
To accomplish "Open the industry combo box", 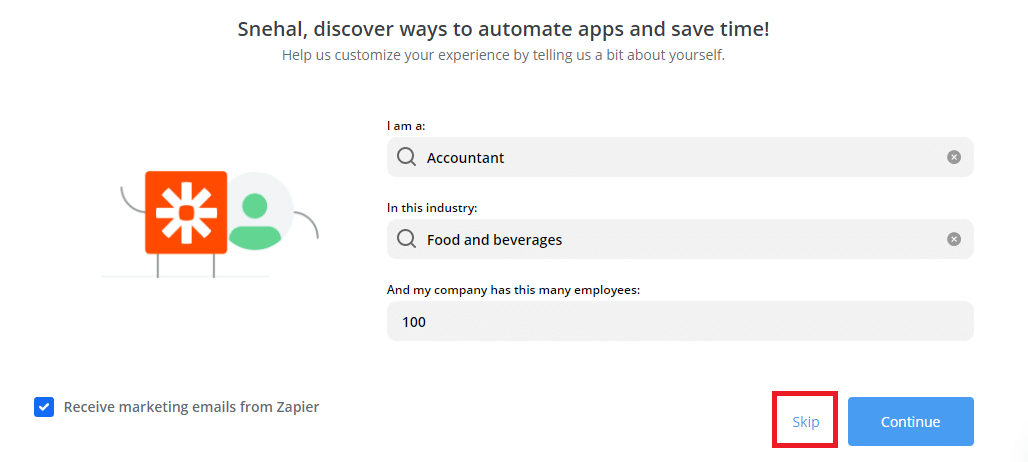I will 680,239.
